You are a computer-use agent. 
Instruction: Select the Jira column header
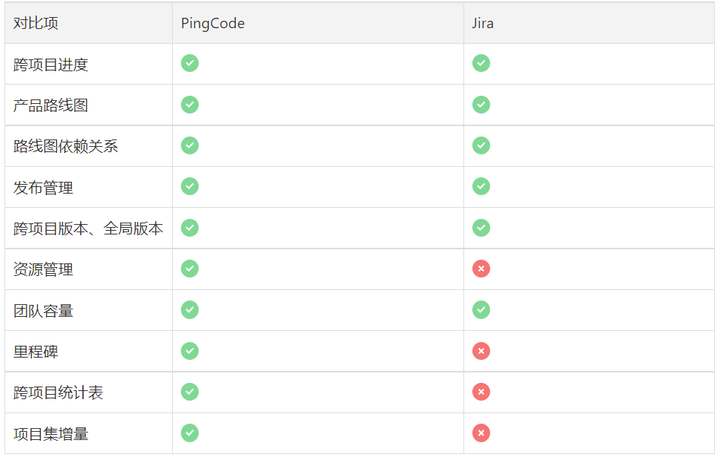click(483, 23)
